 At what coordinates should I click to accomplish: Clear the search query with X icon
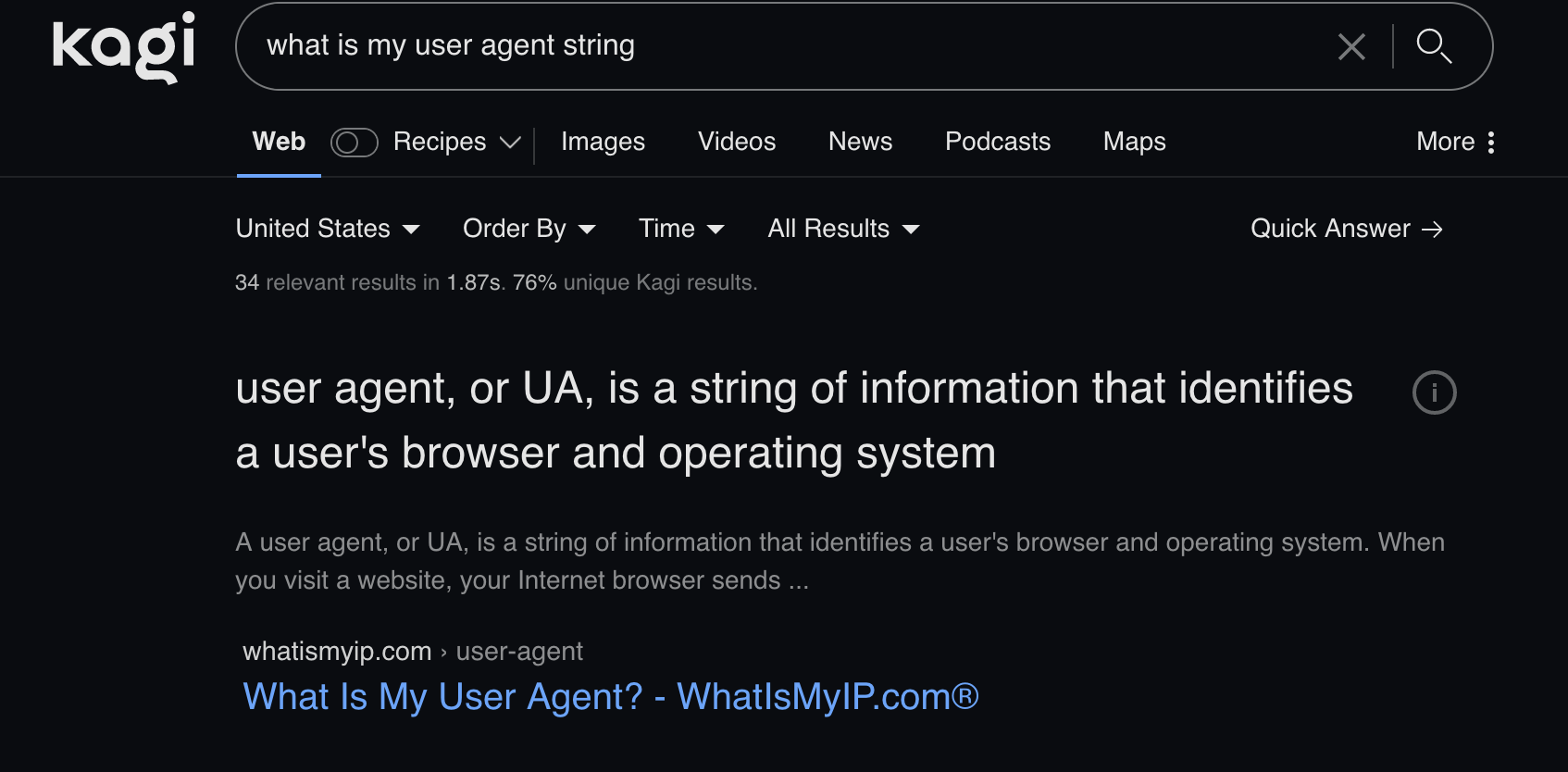pos(1351,46)
